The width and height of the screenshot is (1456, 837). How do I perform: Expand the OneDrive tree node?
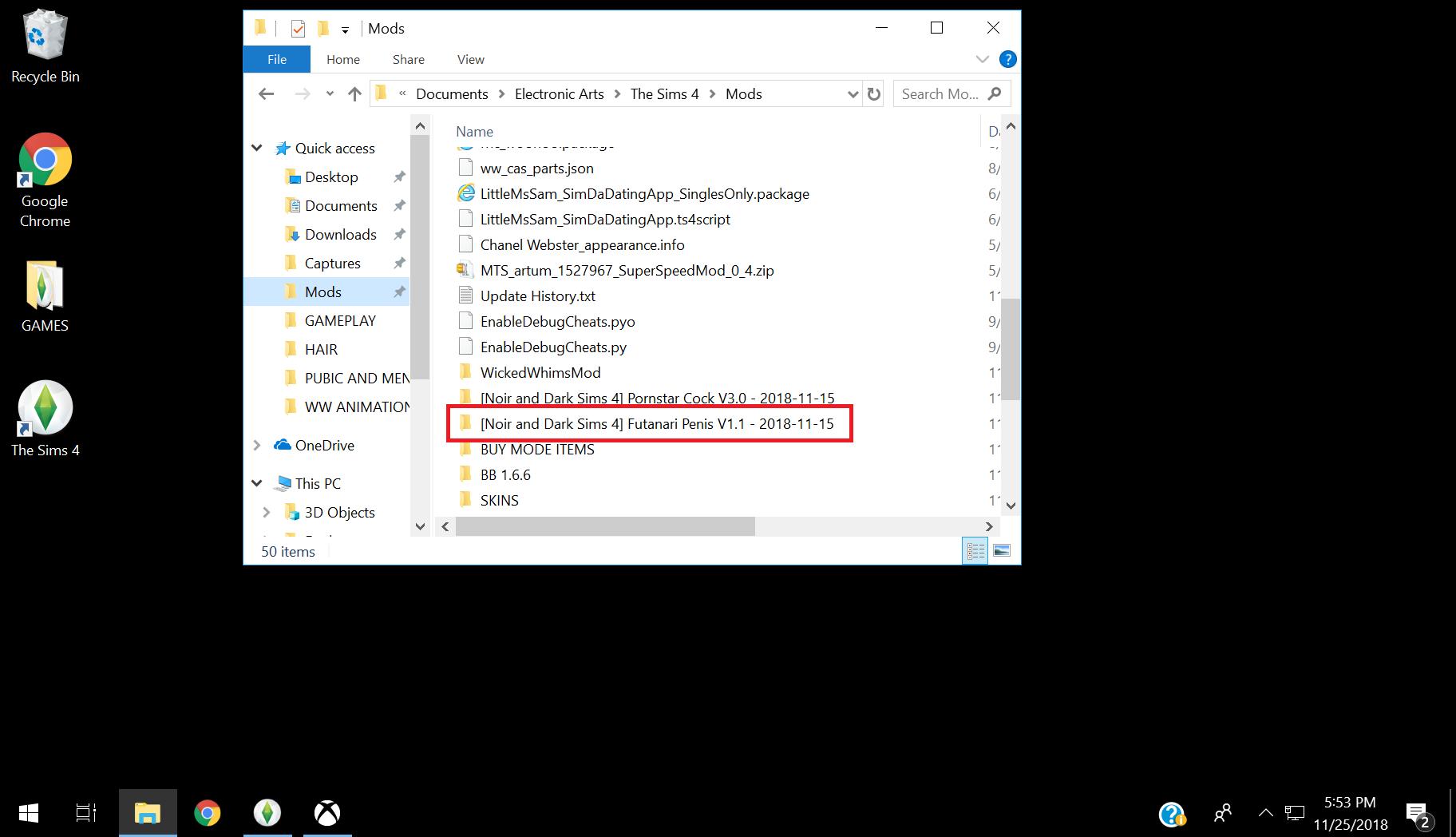tap(257, 445)
